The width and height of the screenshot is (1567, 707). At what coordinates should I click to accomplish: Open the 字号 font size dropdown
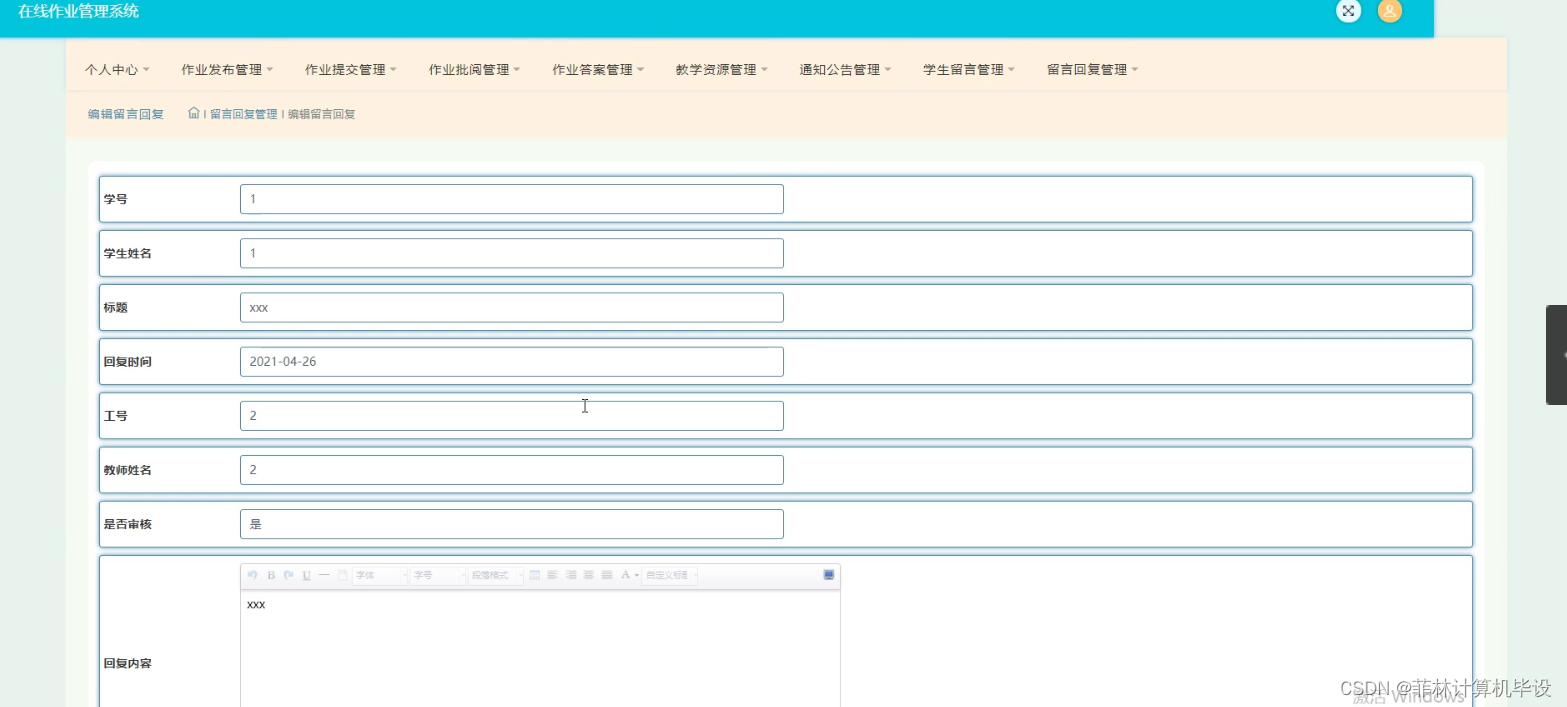click(x=438, y=575)
